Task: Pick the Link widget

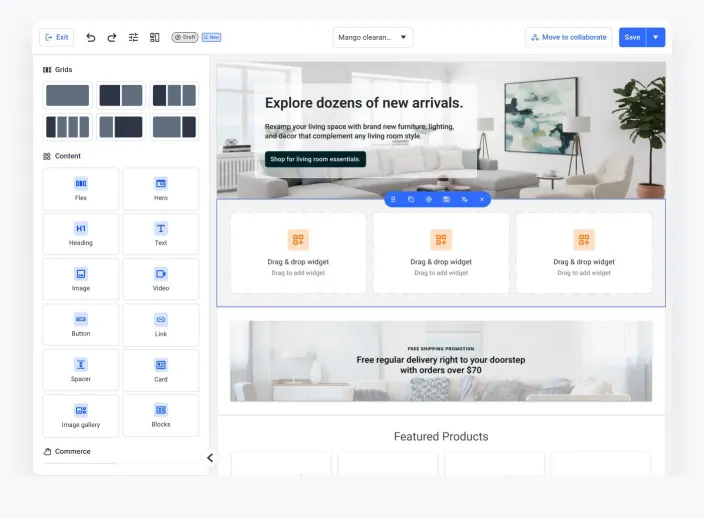Action: coord(161,325)
